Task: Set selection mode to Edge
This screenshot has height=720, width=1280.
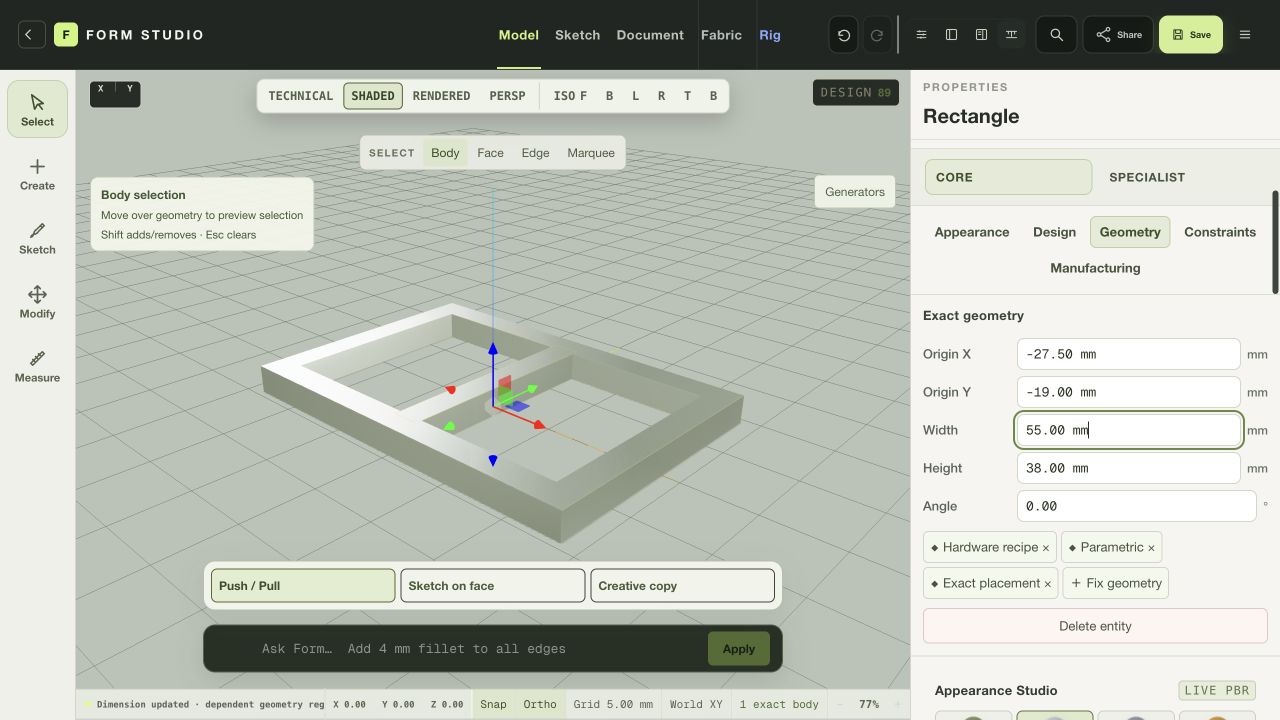Action: (535, 153)
